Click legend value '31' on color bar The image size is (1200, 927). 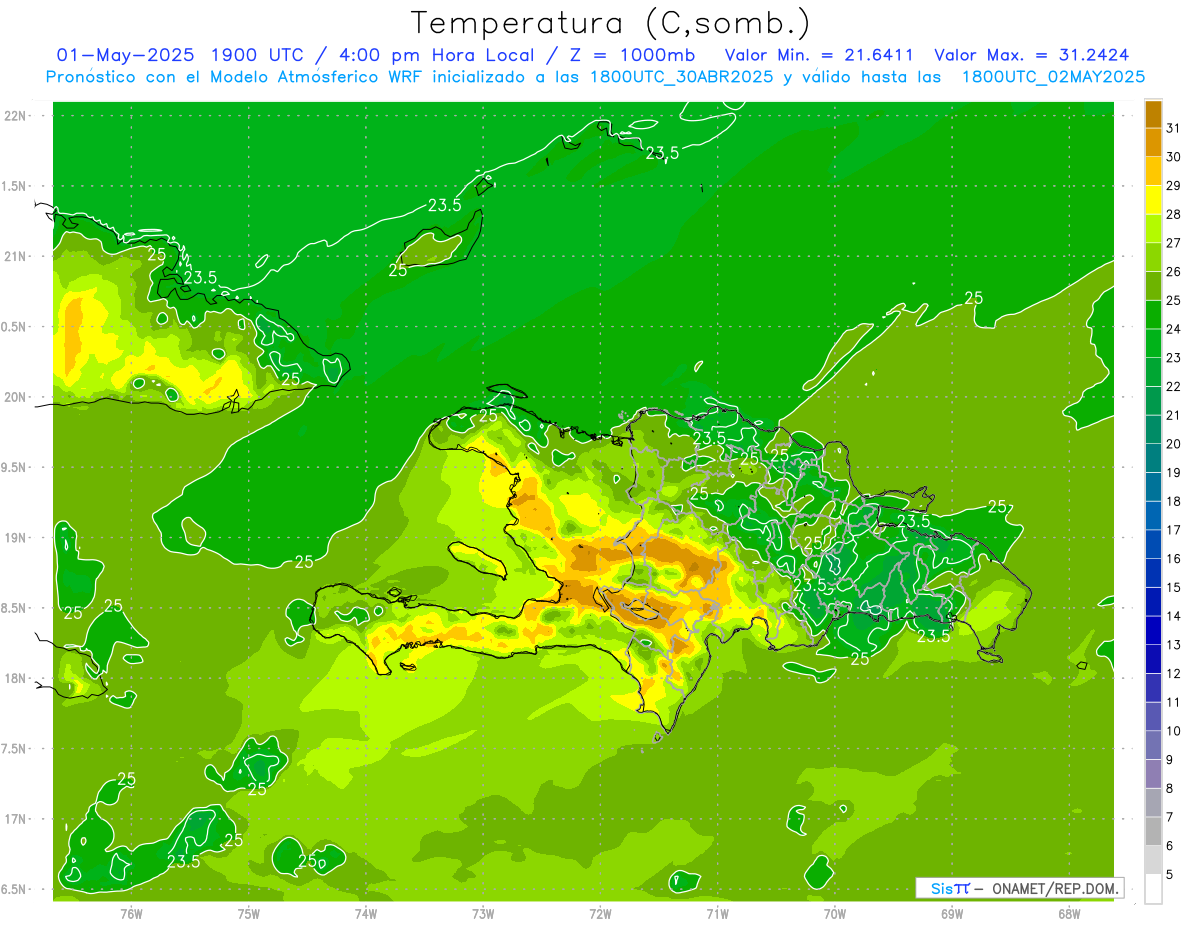[1173, 128]
